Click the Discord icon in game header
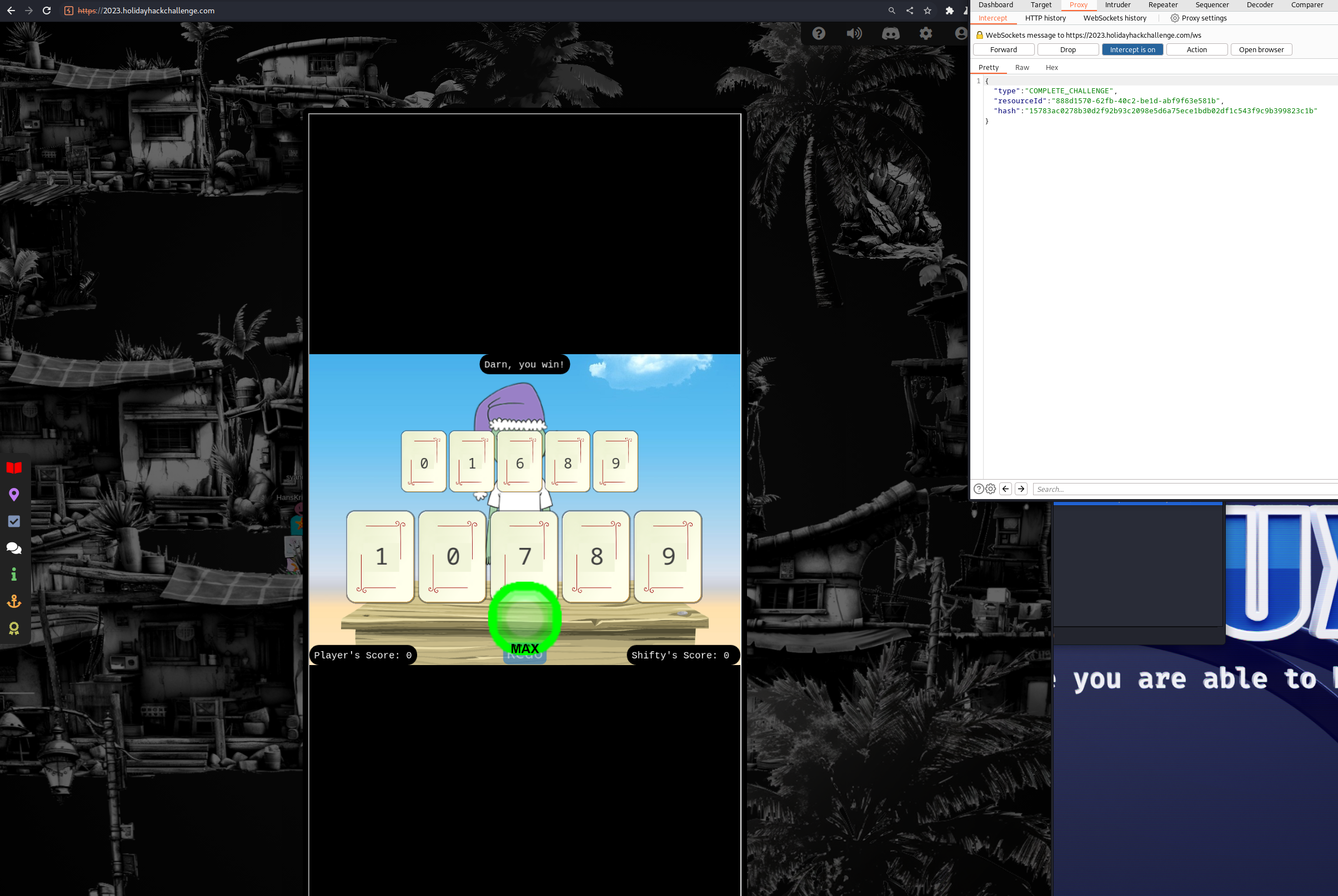This screenshot has width=1338, height=896. pyautogui.click(x=890, y=34)
